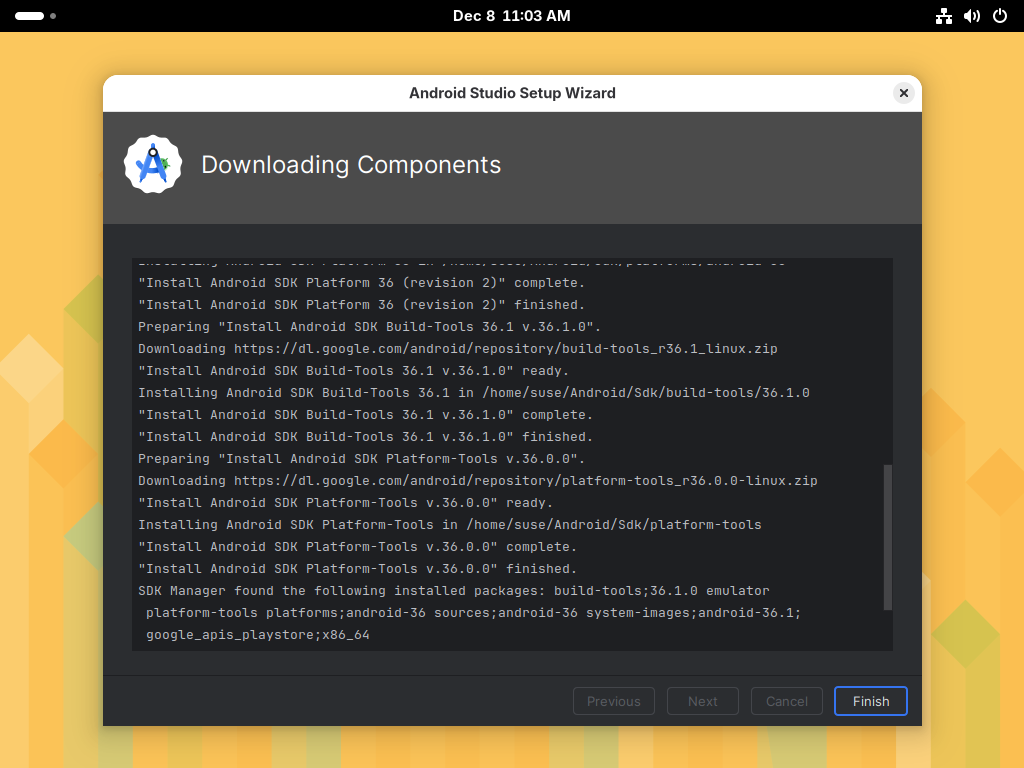Click the "Platform 36 (revision 2)" complete line
This screenshot has width=1024, height=768.
361,283
